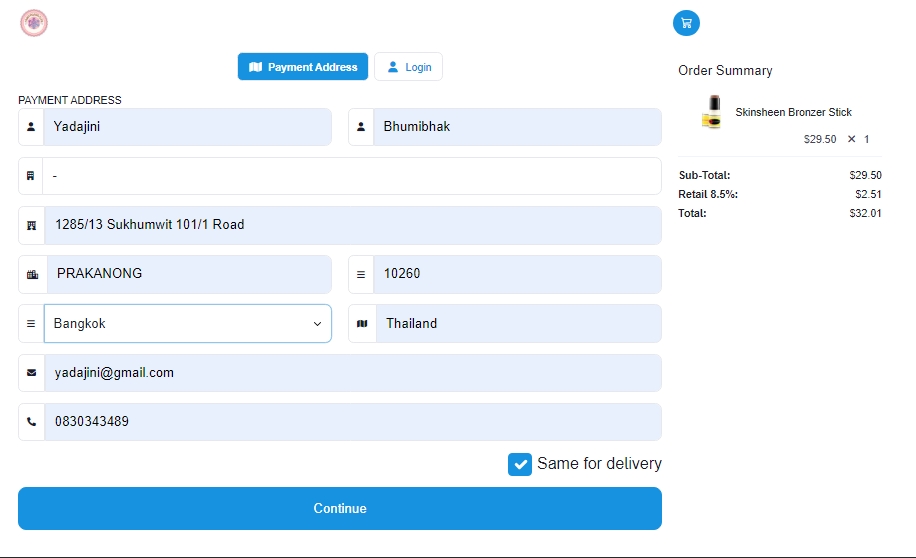Viewport: 916px width, 558px height.
Task: Uncheck the Same for delivery checkbox
Action: [520, 464]
